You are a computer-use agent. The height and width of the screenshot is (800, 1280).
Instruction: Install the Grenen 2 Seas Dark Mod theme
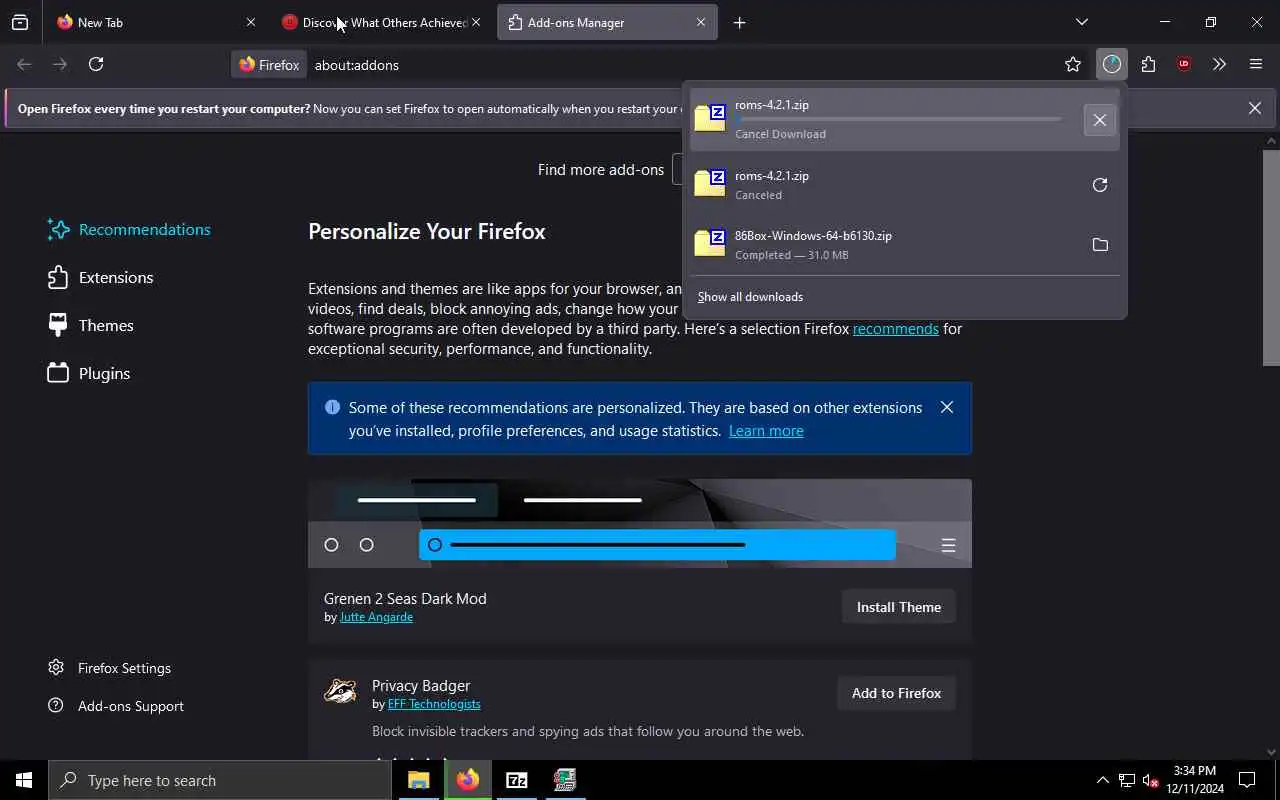point(899,607)
